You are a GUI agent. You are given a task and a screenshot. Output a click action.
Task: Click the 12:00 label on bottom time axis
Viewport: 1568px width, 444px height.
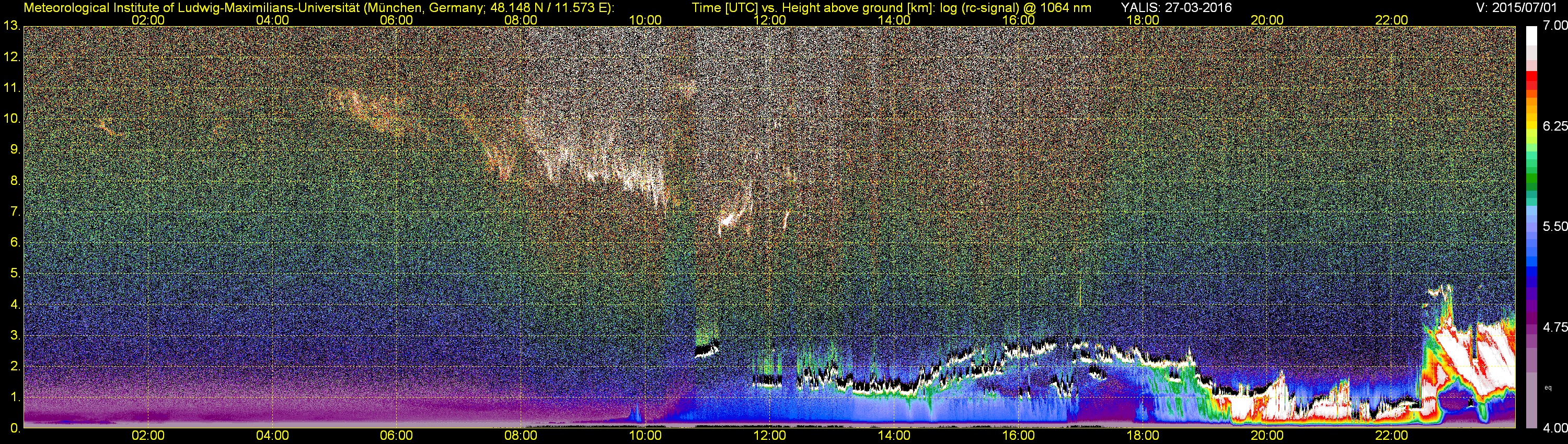coord(769,436)
